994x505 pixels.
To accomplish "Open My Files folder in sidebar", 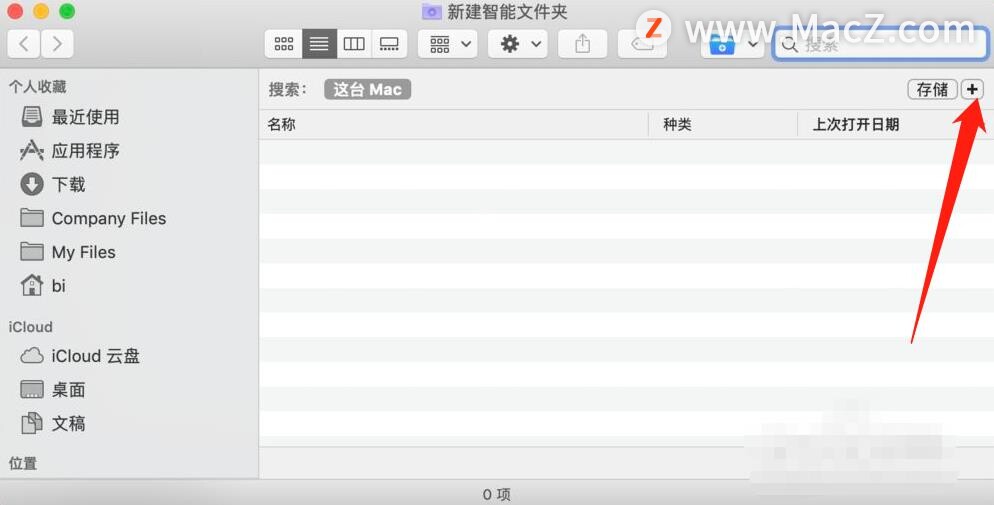I will tap(84, 252).
